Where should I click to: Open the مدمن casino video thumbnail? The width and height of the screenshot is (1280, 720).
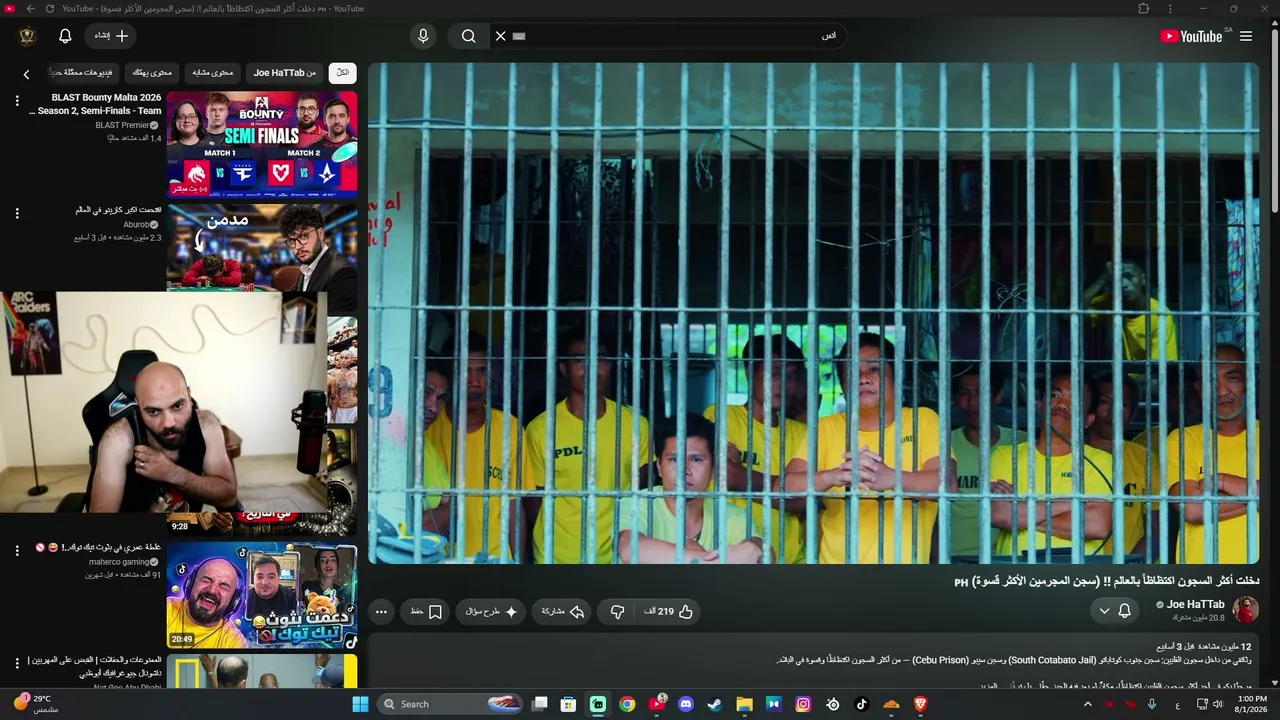[262, 248]
